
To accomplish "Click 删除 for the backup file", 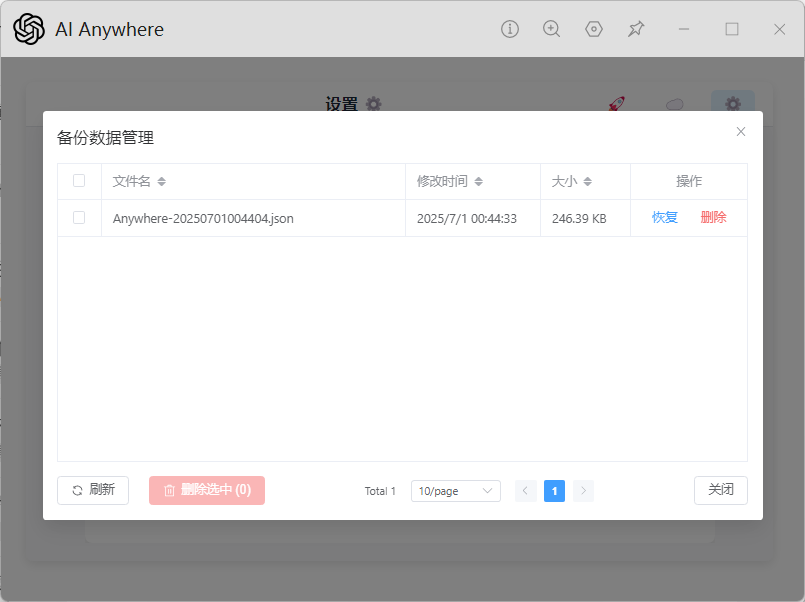I will [714, 218].
